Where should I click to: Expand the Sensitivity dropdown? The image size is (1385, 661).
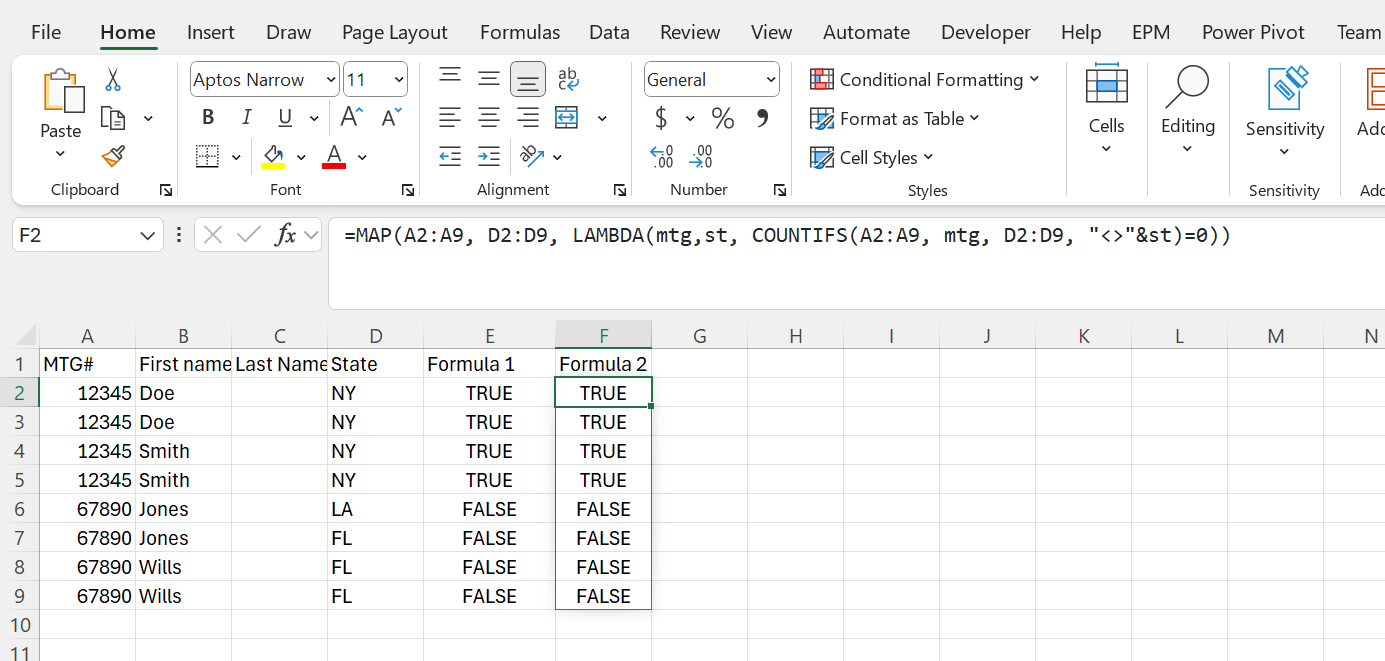pos(1285,153)
